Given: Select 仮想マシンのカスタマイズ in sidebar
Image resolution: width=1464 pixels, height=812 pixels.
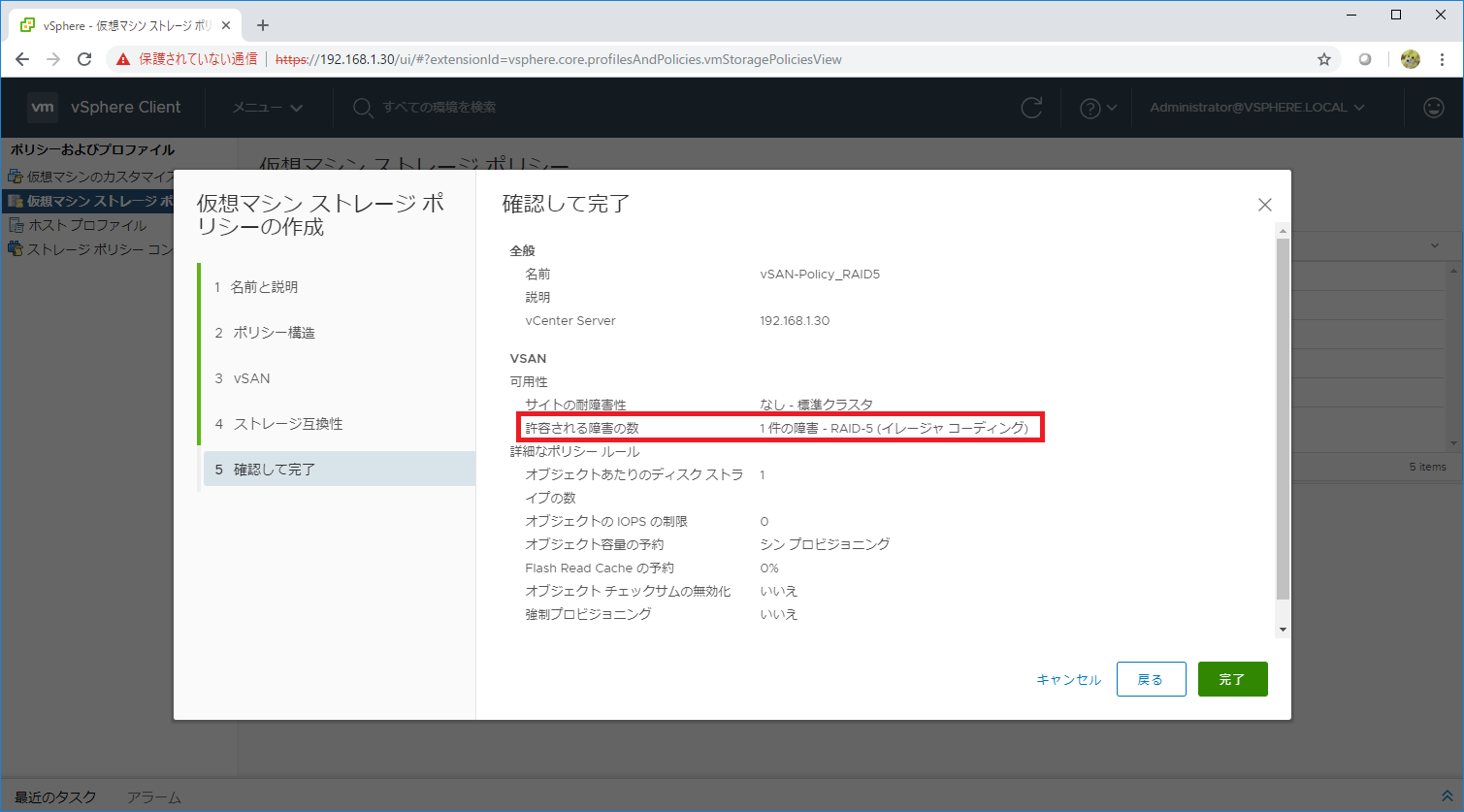Looking at the screenshot, I should 100,177.
